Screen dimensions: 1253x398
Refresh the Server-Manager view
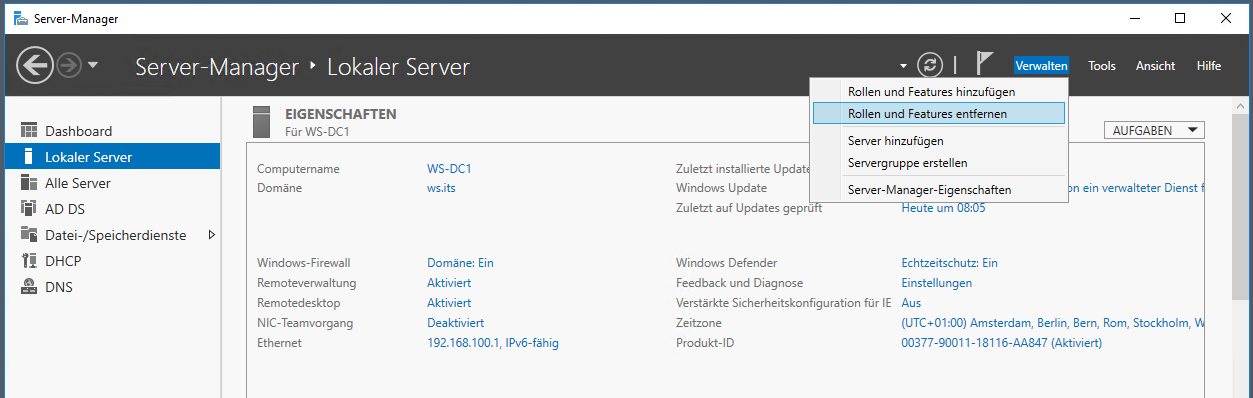coord(930,66)
